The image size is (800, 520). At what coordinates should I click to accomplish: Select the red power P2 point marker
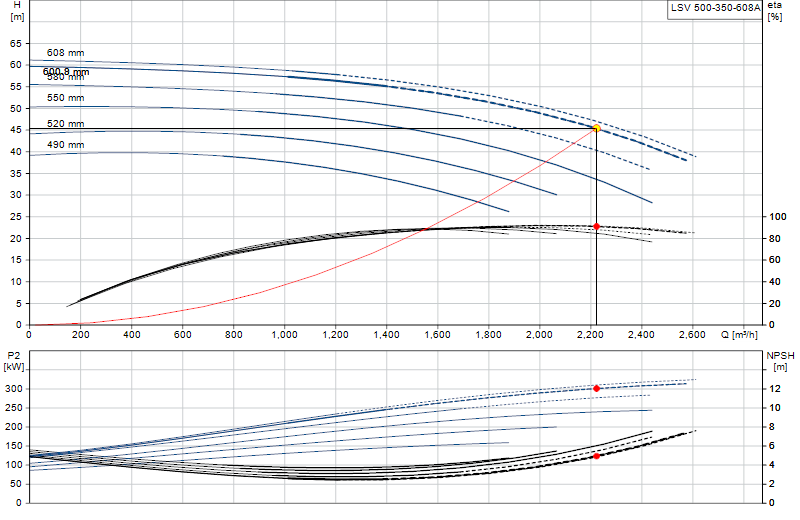click(x=596, y=388)
